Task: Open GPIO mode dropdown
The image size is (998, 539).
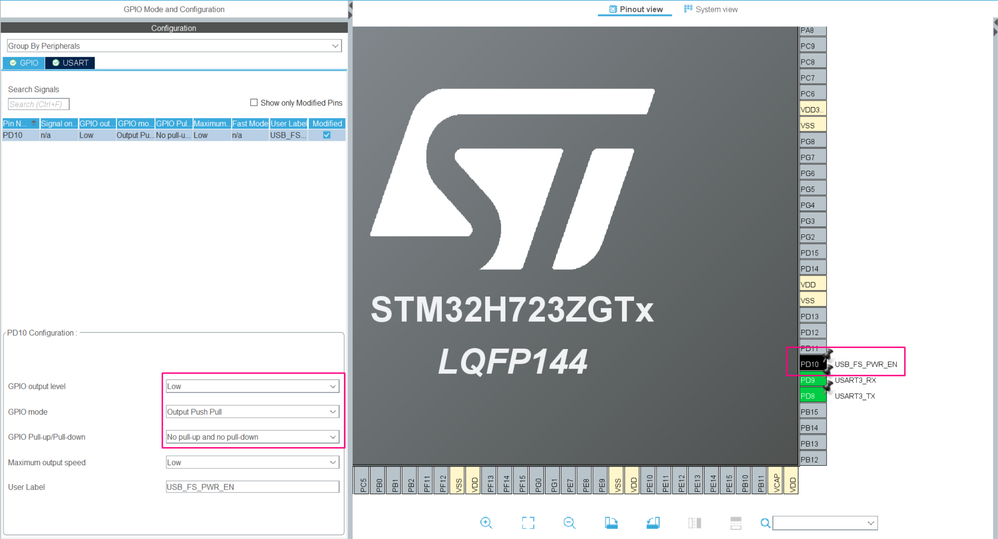Action: tap(252, 412)
